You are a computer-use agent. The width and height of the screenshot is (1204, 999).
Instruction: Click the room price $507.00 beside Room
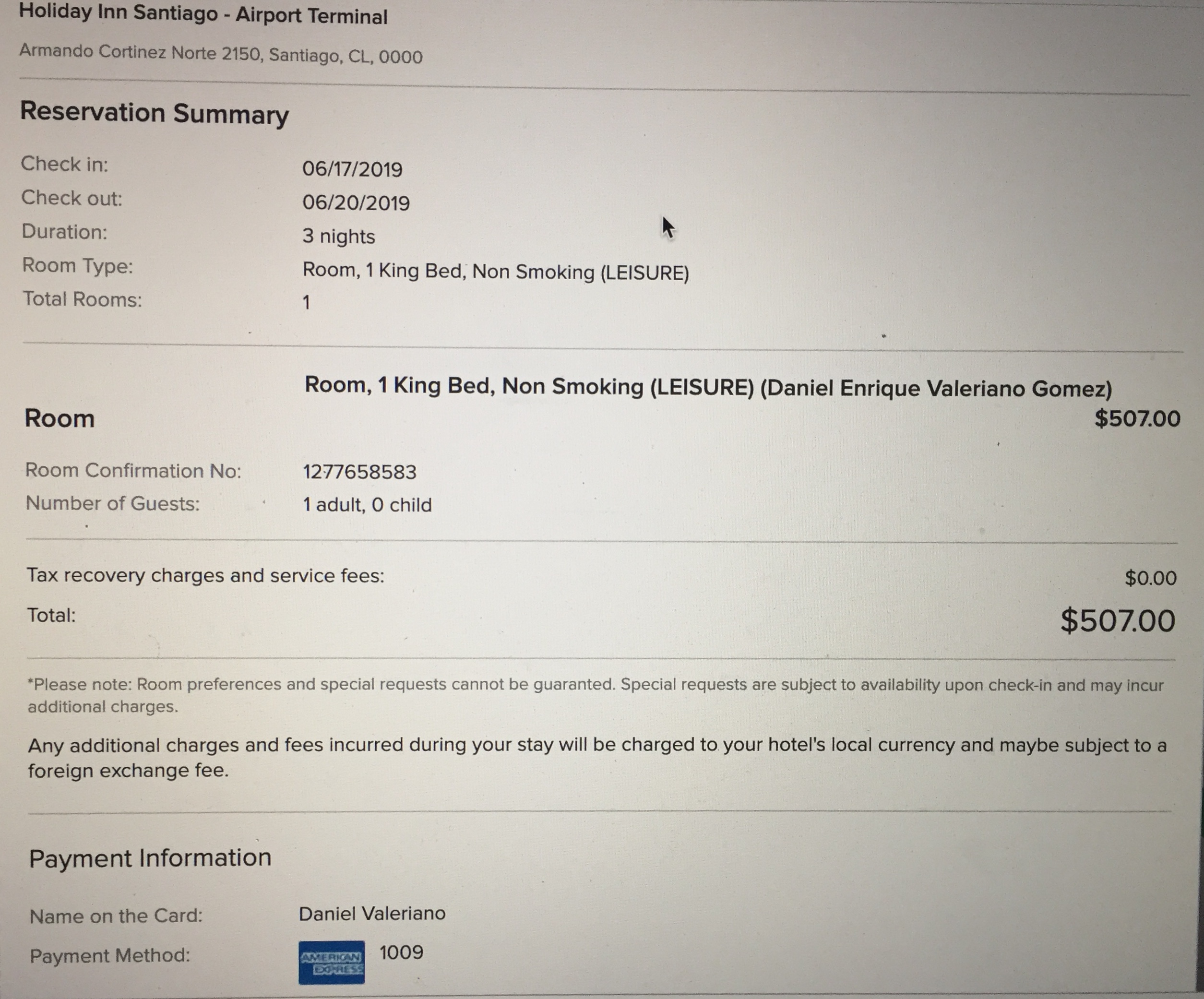point(1137,418)
